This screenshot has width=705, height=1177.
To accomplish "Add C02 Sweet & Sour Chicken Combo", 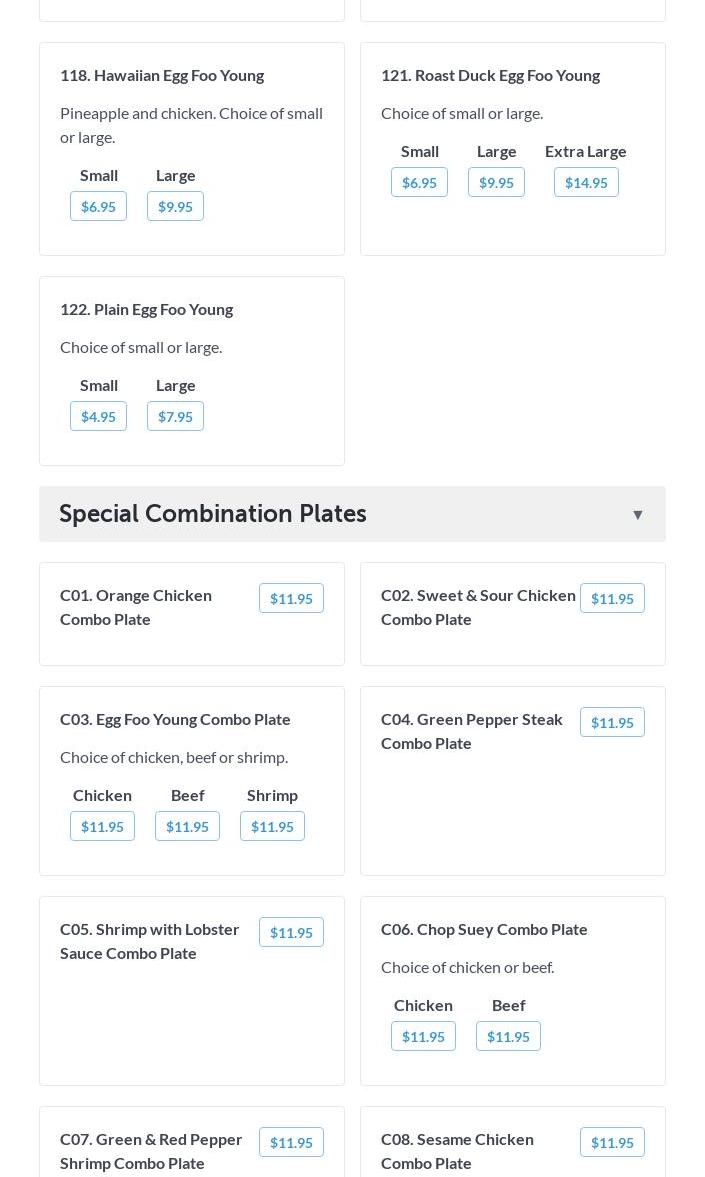I will pos(612,599).
